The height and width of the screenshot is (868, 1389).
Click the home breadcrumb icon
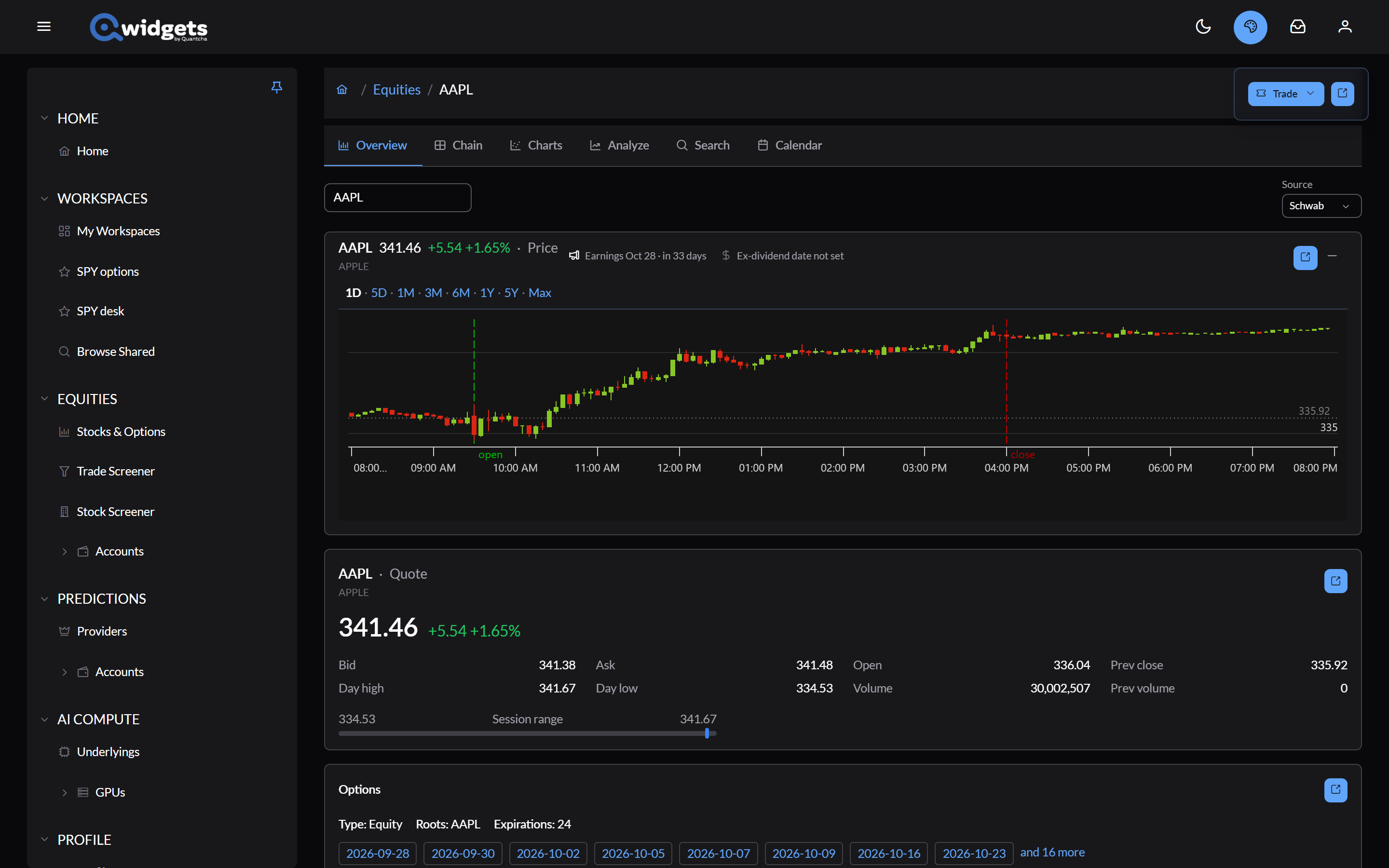pyautogui.click(x=342, y=90)
